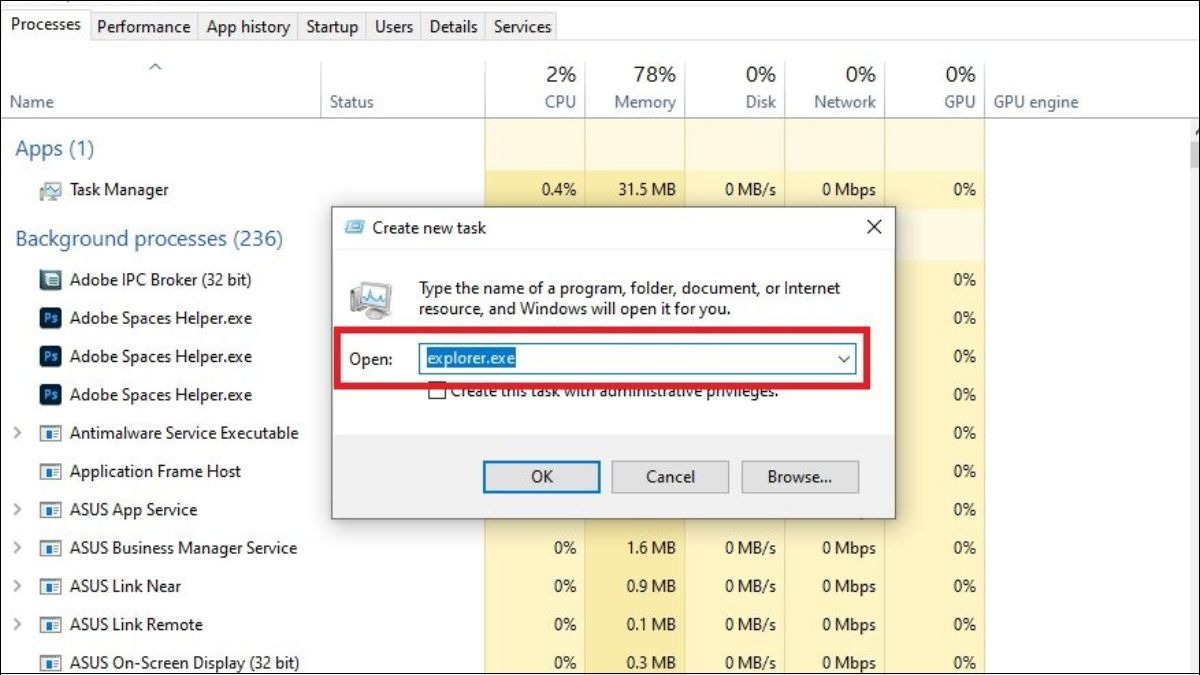Screen dimensions: 1200x675
Task: Sort by the Network column header
Action: pyautogui.click(x=835, y=88)
